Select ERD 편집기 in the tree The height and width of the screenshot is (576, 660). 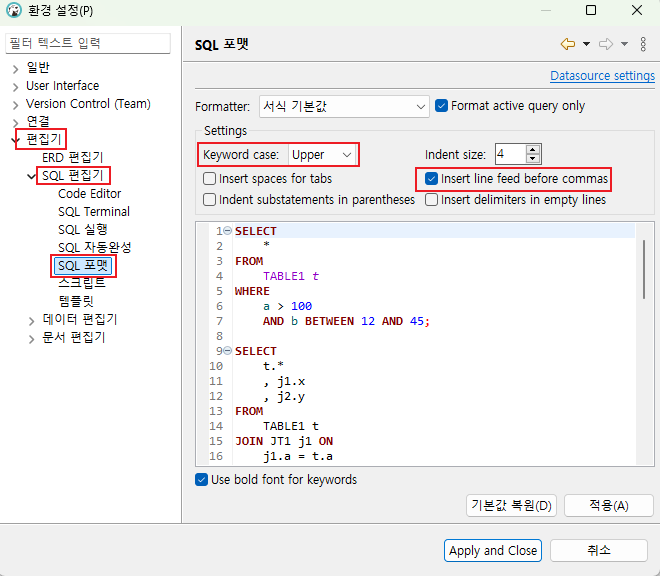click(72, 157)
